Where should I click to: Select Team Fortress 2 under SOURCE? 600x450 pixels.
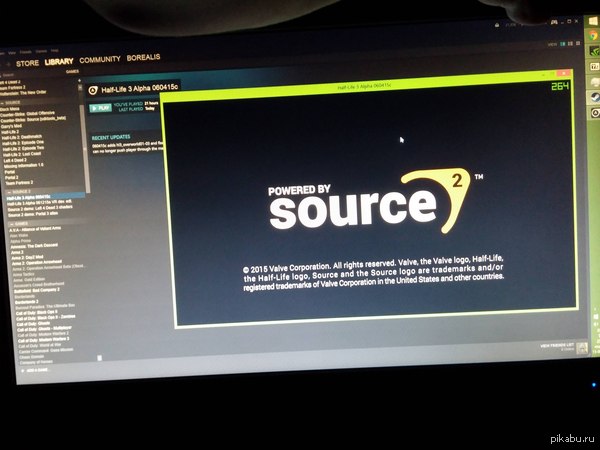[19, 183]
